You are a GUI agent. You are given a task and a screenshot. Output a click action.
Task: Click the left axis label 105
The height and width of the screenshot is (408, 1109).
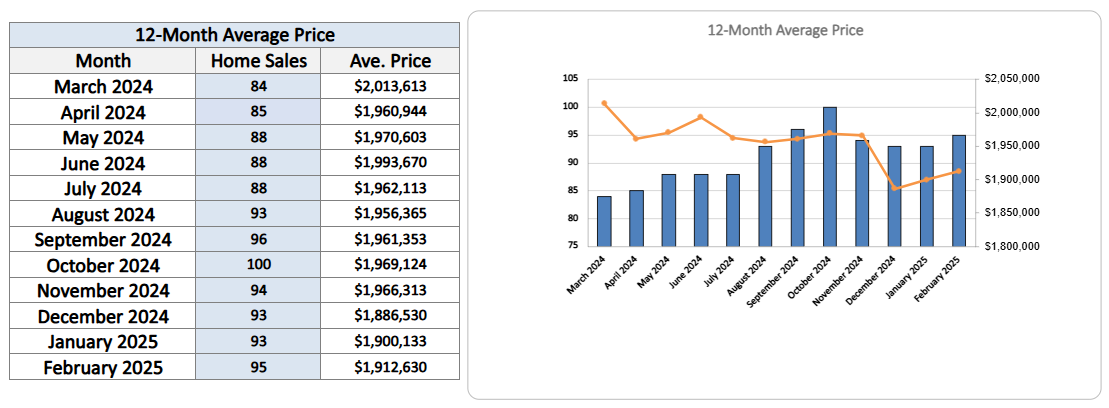tap(571, 79)
